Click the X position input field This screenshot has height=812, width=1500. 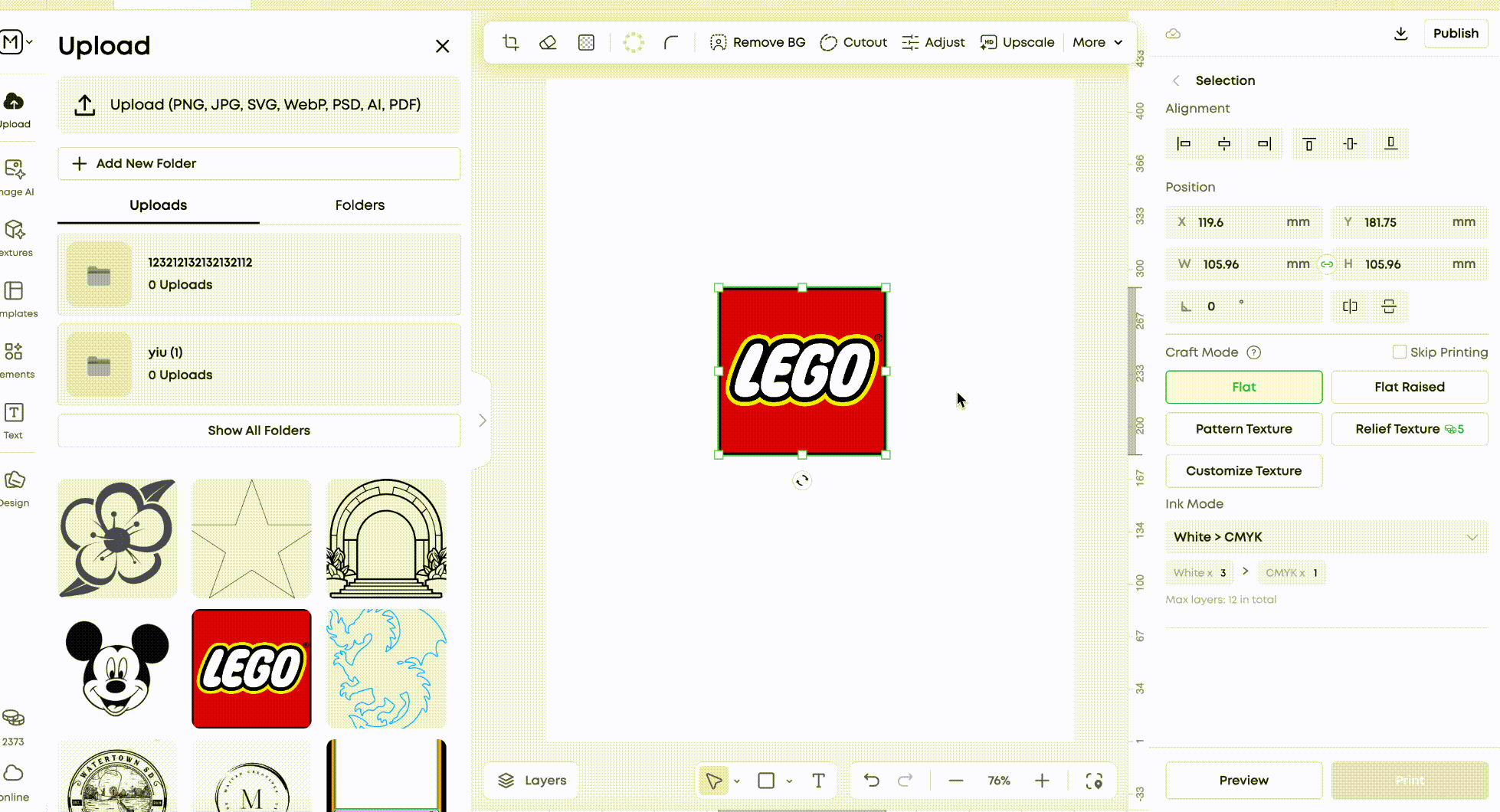pyautogui.click(x=1244, y=222)
